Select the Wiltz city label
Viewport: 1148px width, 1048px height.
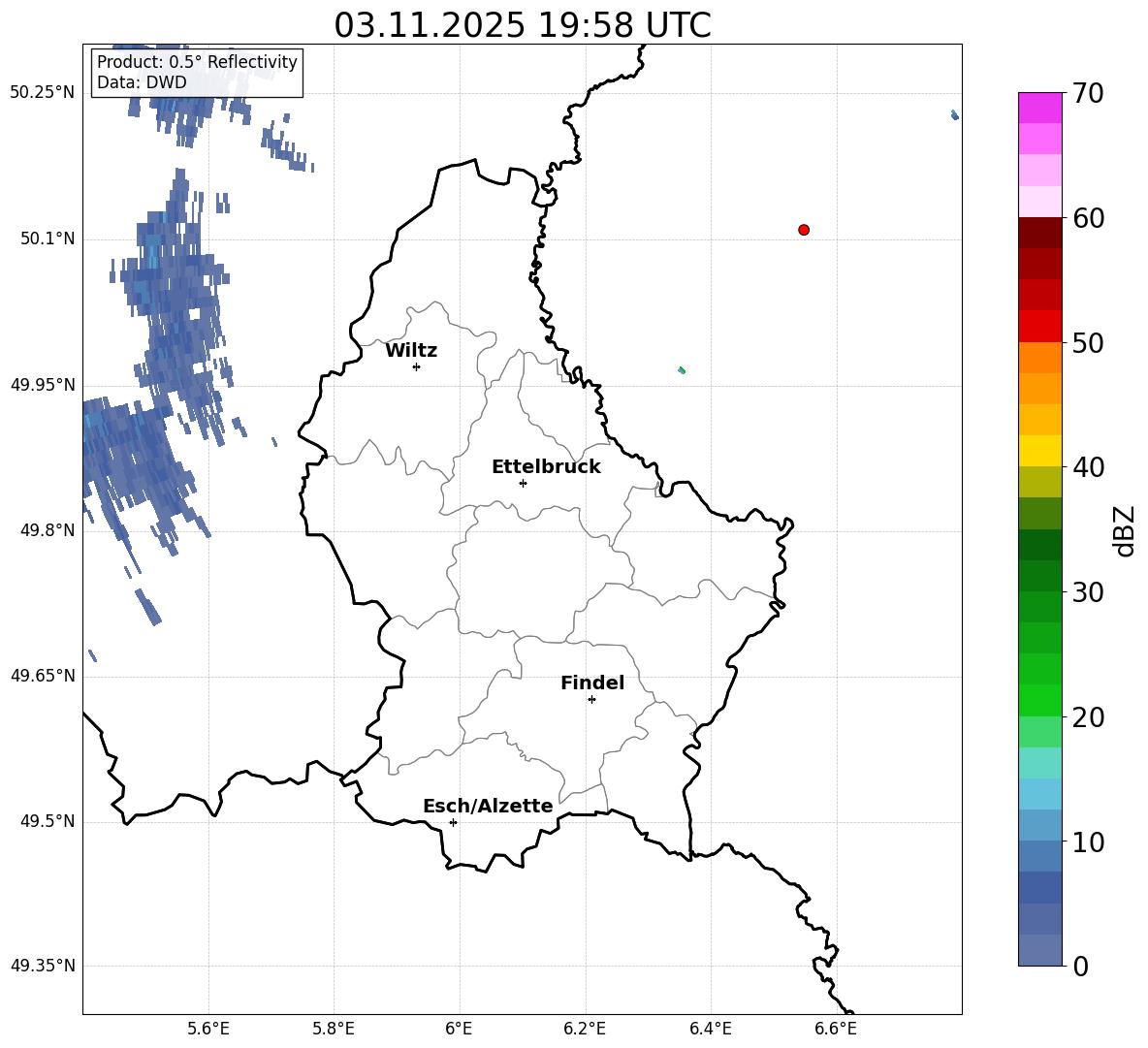click(x=411, y=351)
